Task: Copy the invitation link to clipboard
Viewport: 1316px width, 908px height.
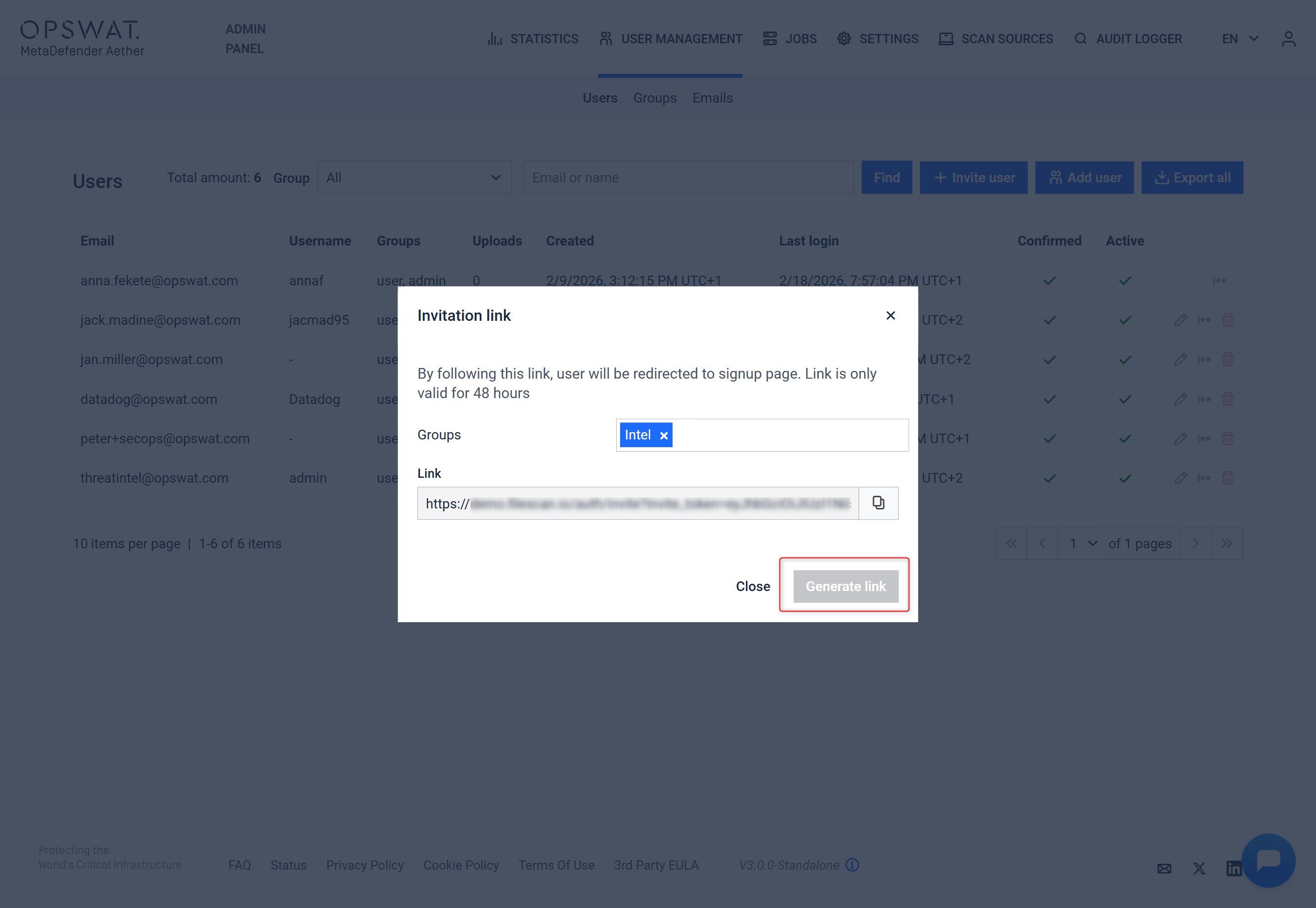Action: click(x=878, y=503)
